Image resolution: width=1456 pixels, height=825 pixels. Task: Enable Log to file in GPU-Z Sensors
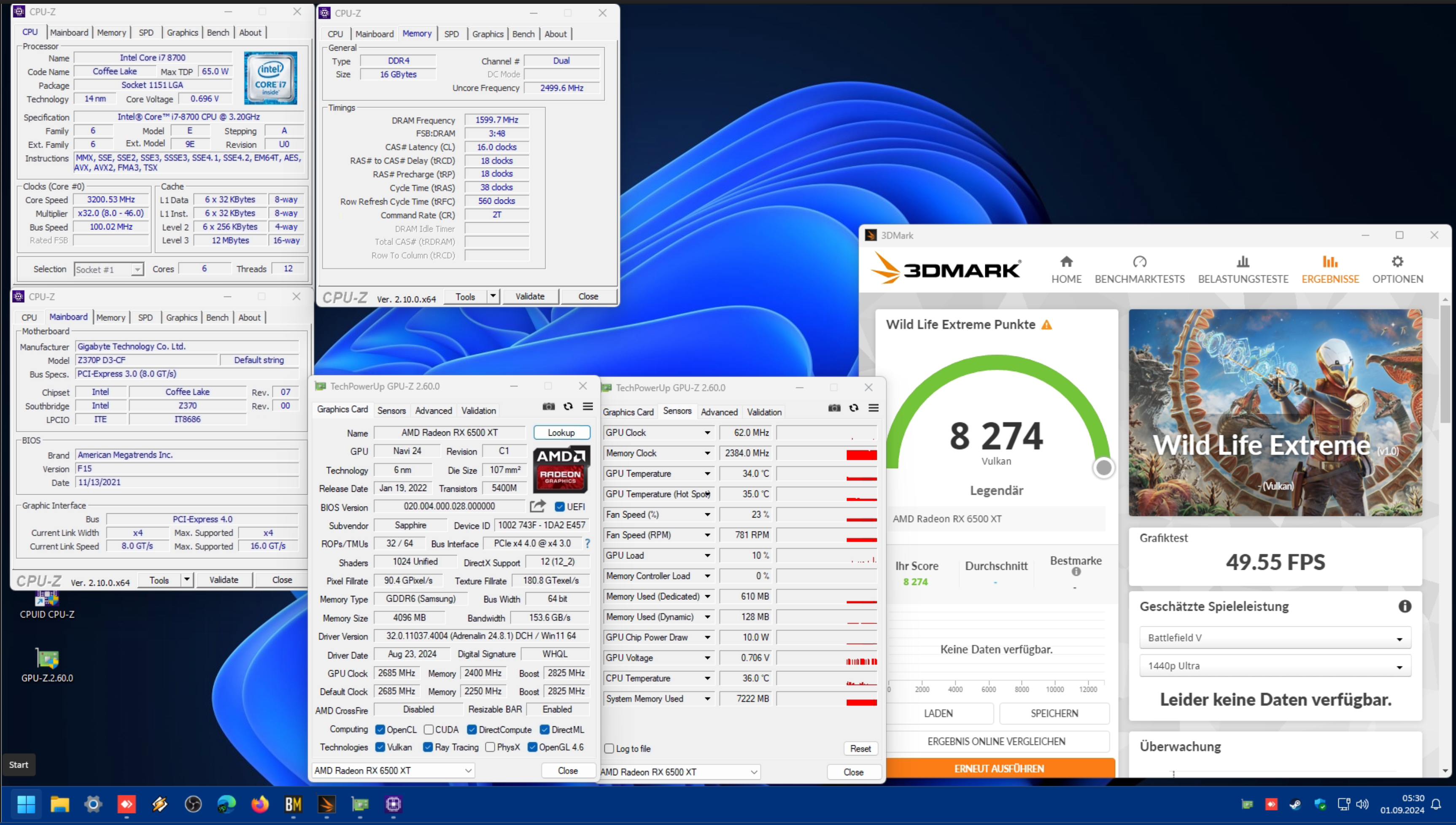click(609, 749)
